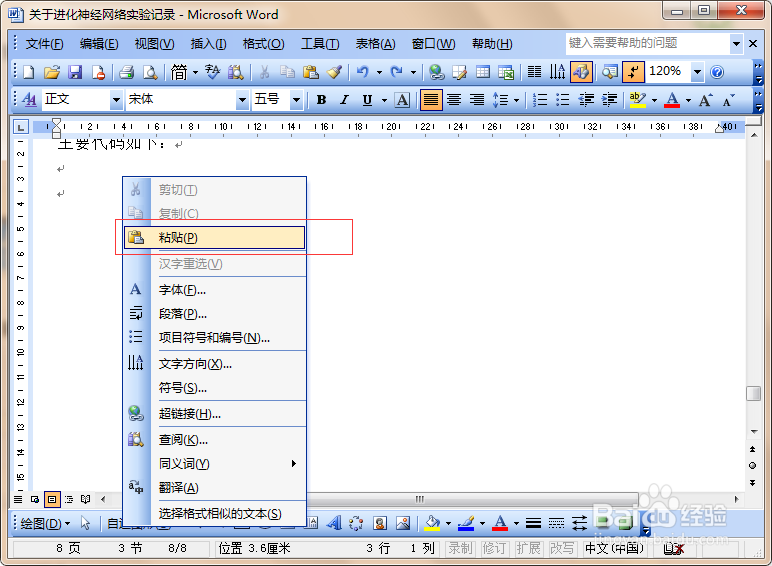Viewport: 772px width, 566px height.
Task: Toggle the Drawing toolbar button
Action: pyautogui.click(x=581, y=72)
